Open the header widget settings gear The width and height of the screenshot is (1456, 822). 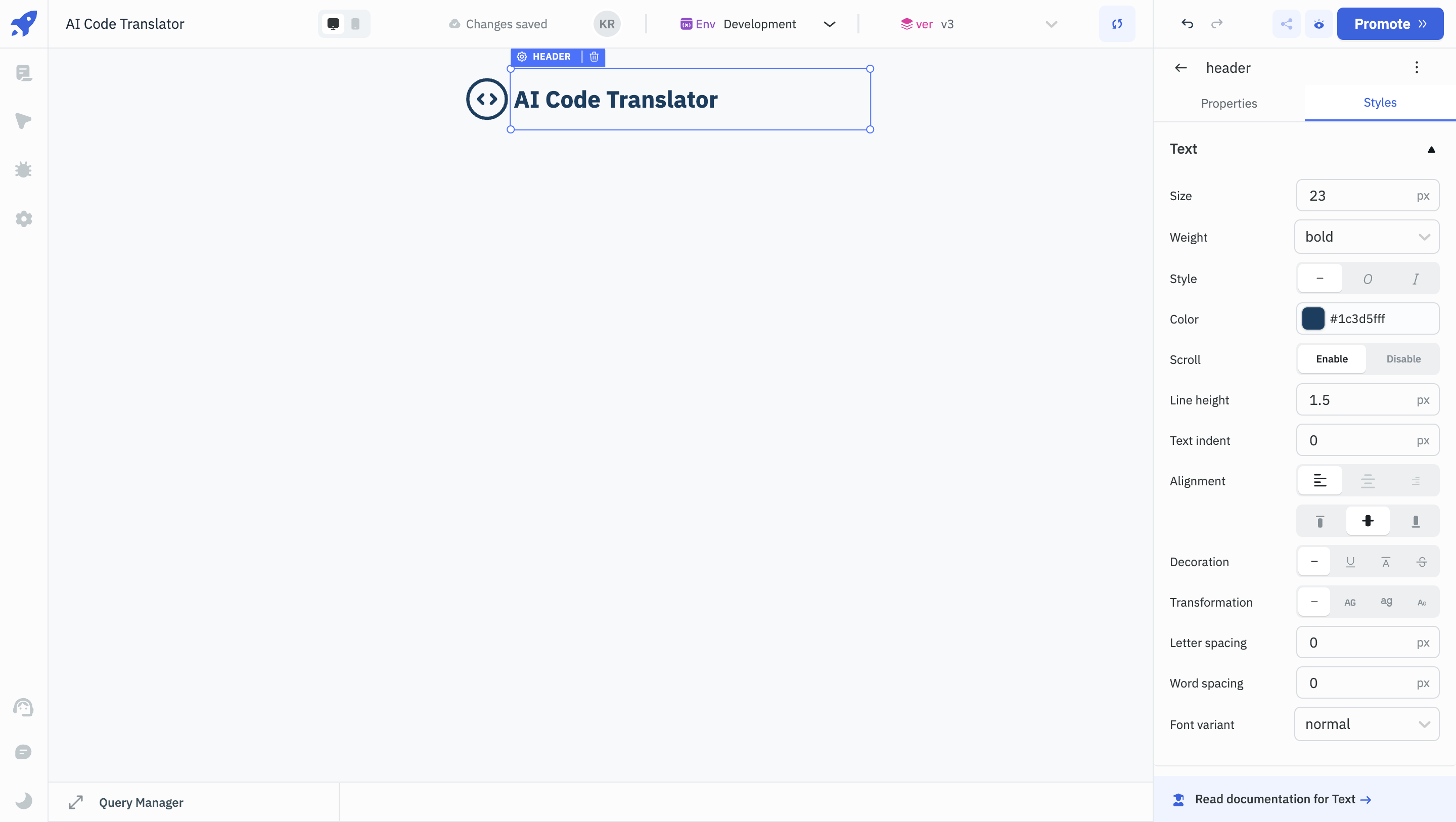pos(521,57)
